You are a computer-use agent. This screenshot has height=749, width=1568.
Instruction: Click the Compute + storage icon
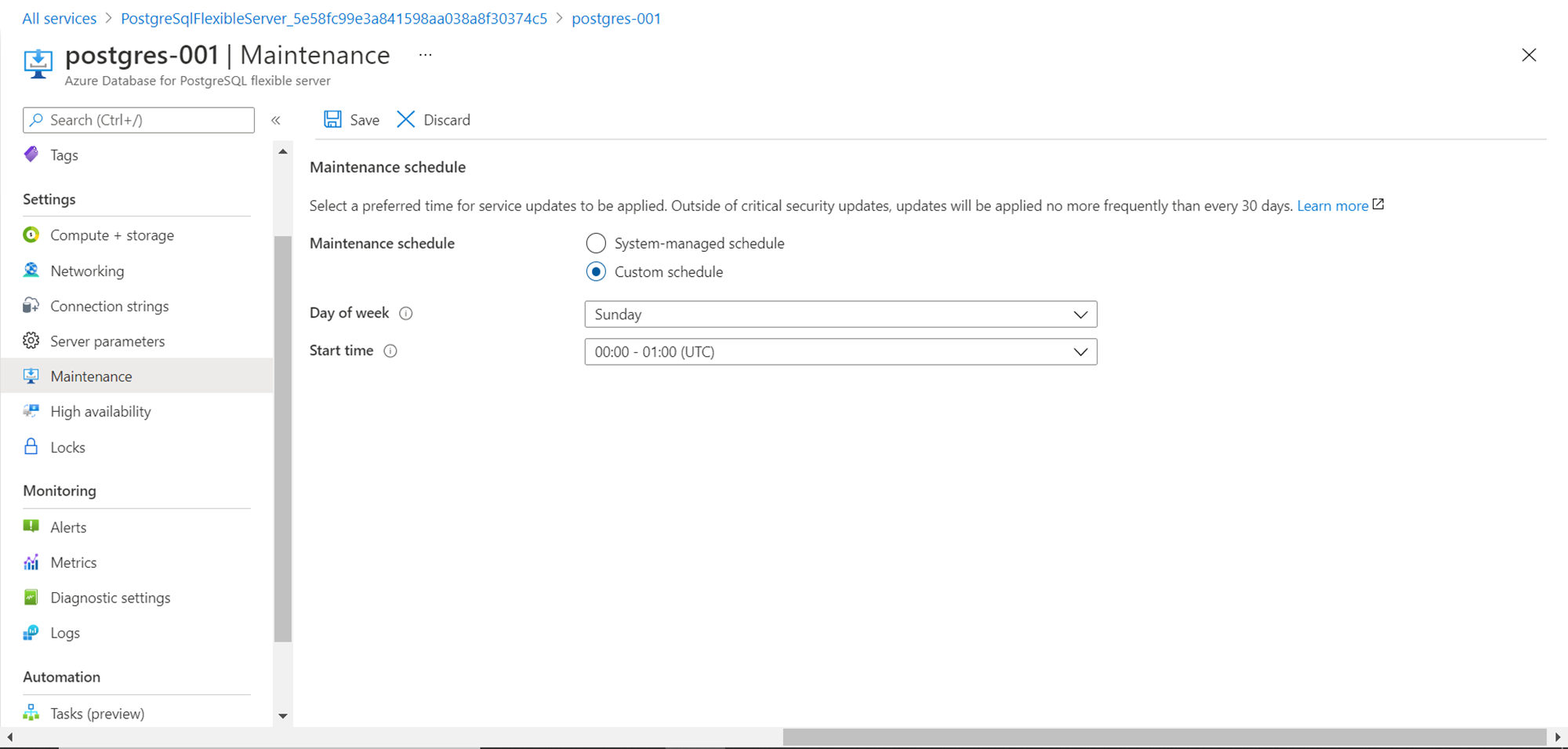[31, 235]
